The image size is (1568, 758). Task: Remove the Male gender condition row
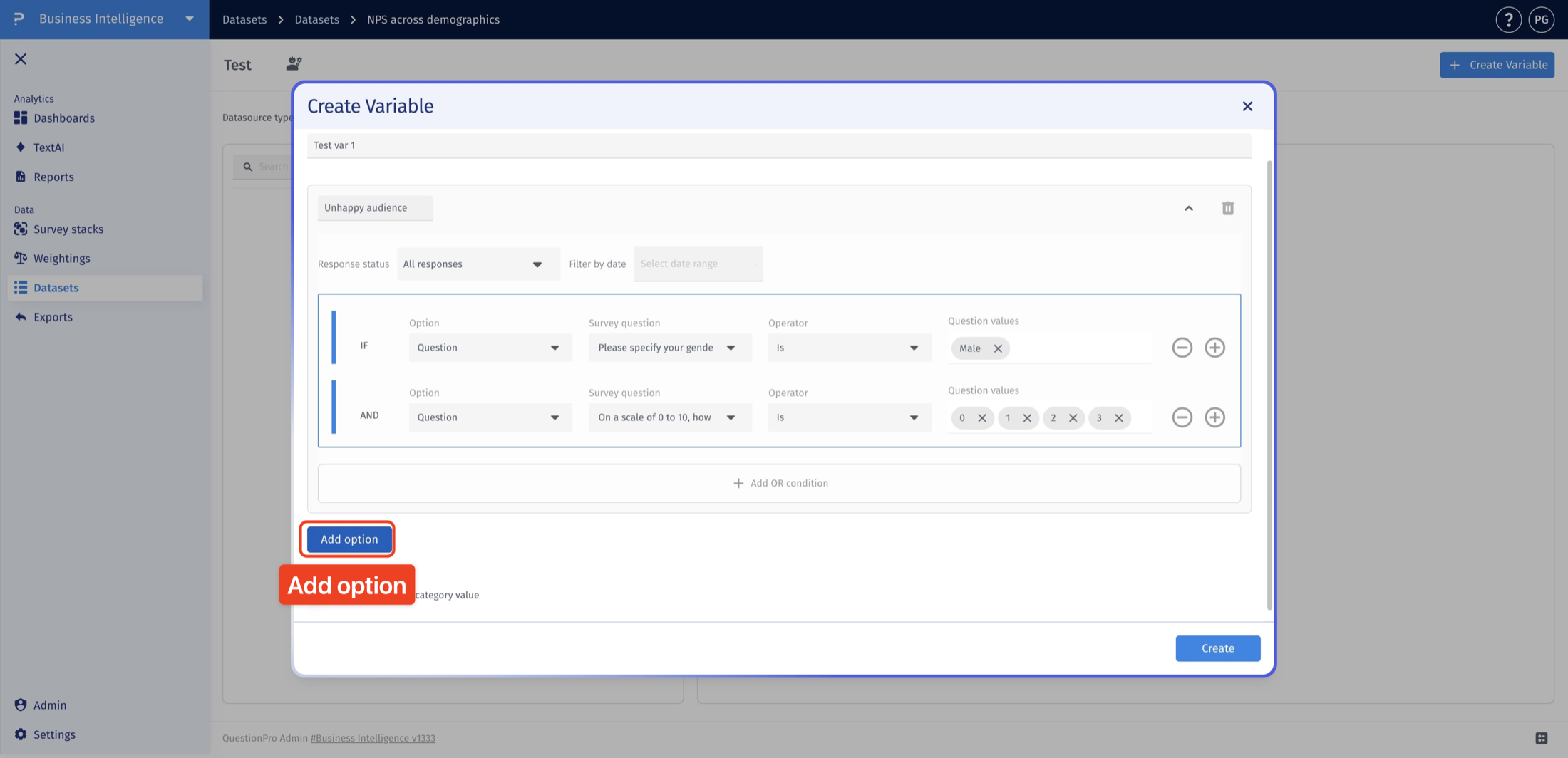pyautogui.click(x=1182, y=348)
